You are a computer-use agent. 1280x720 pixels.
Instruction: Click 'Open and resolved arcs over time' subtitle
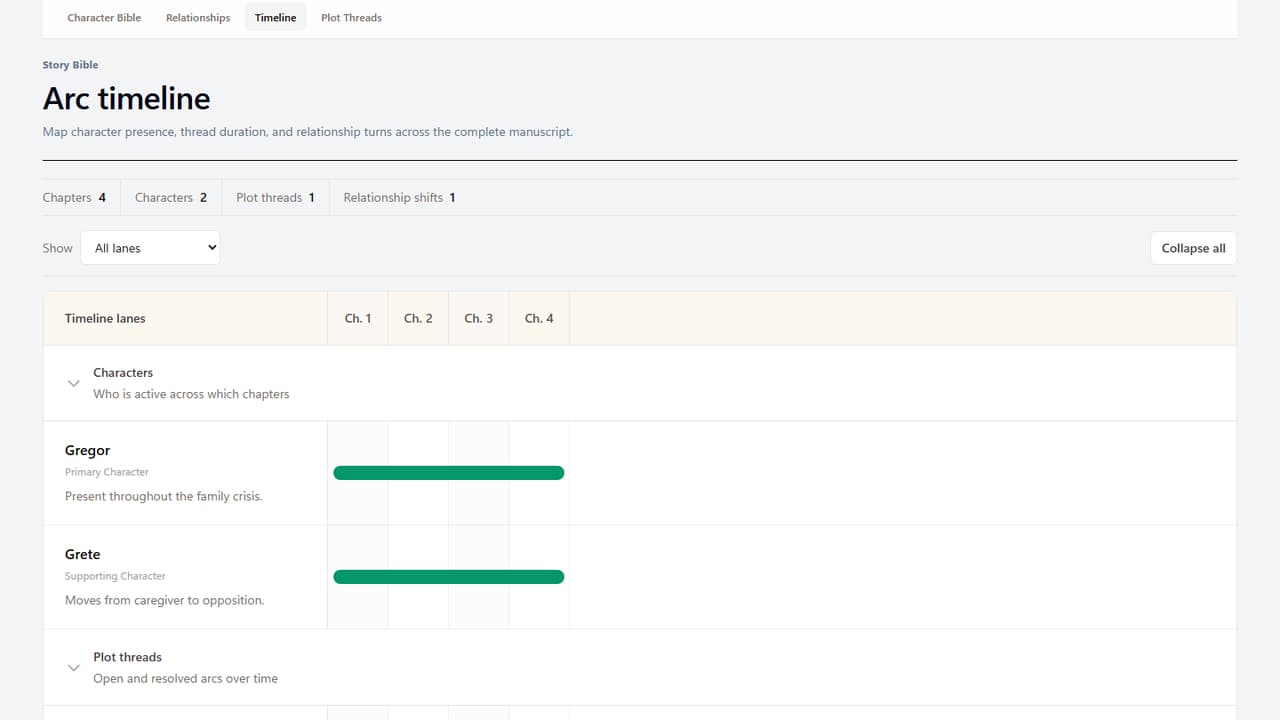coord(185,679)
